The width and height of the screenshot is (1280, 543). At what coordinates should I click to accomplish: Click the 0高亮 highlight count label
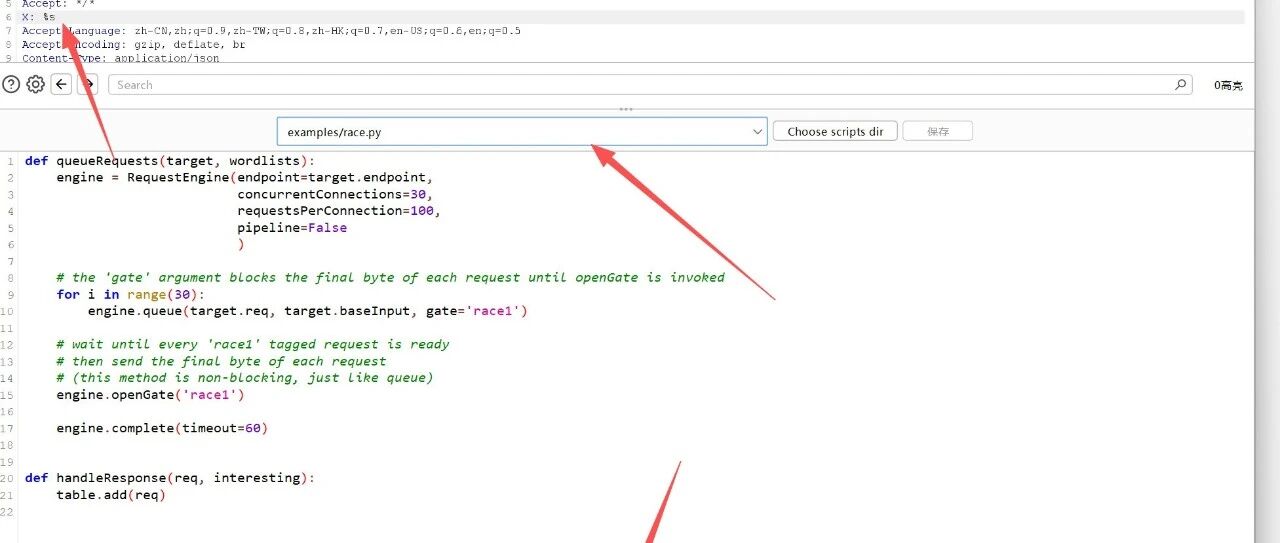tap(1228, 86)
